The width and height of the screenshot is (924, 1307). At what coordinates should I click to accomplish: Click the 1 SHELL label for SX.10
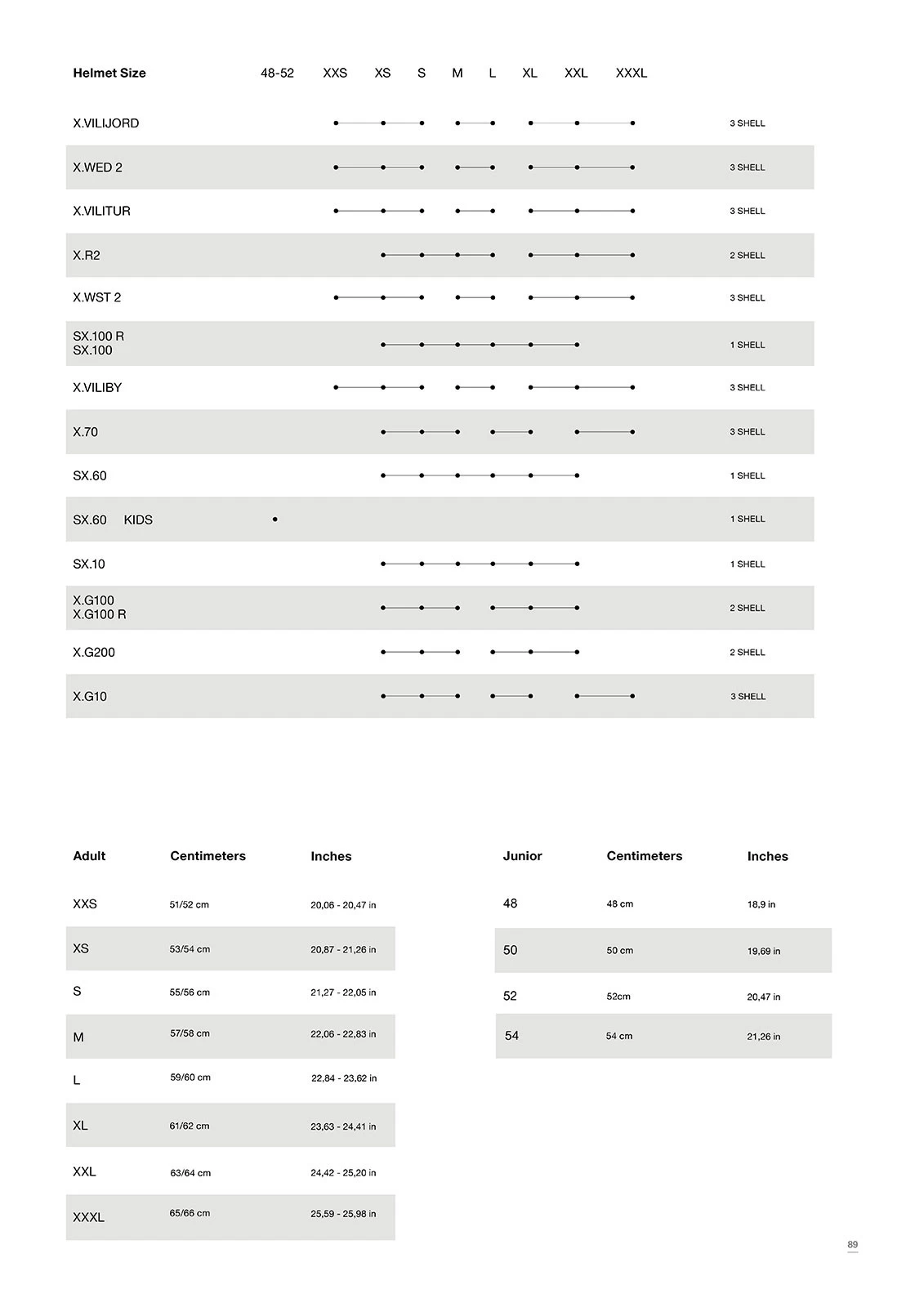[x=747, y=564]
